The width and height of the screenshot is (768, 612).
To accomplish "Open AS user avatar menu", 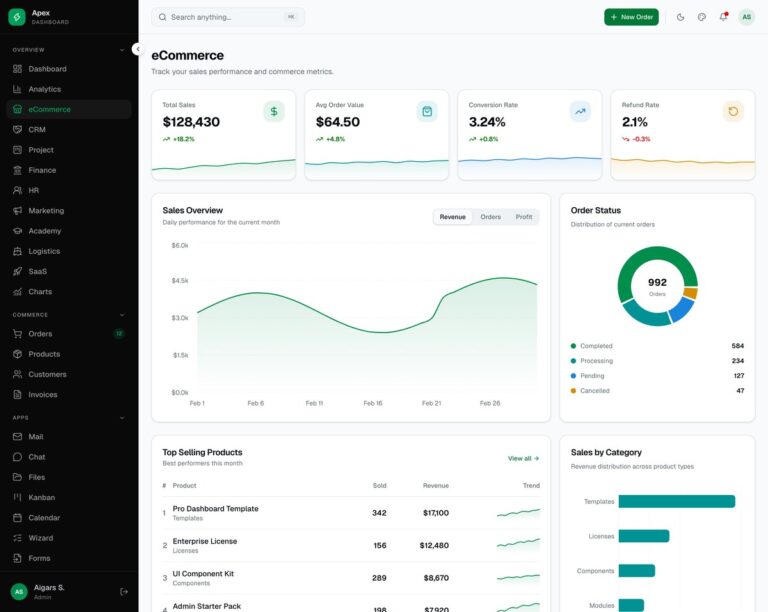I will 746,17.
